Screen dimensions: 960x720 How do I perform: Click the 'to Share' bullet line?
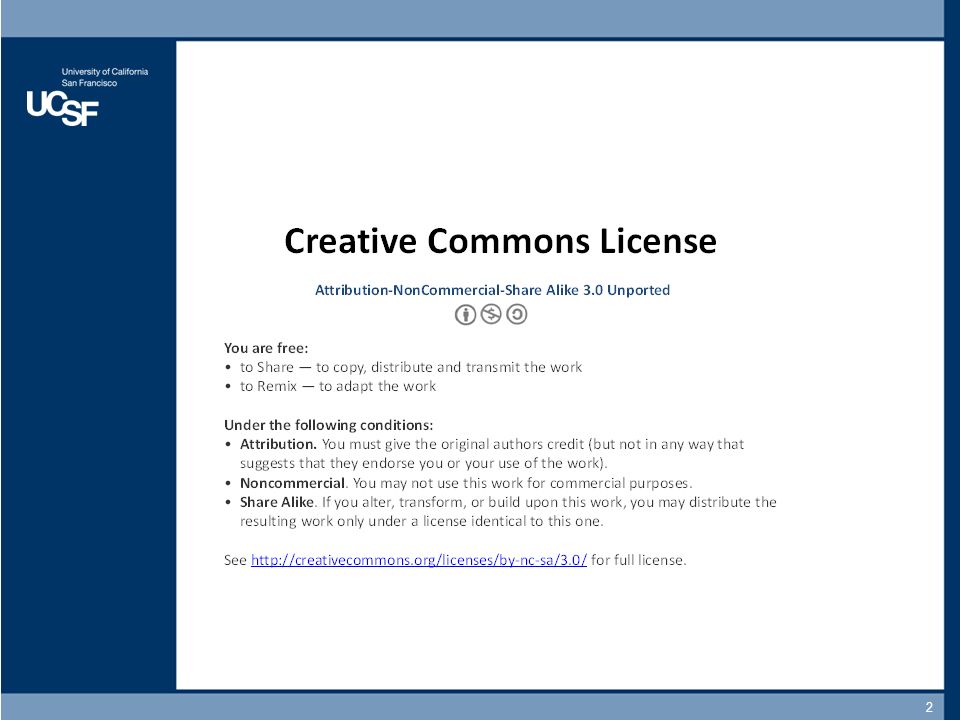click(x=411, y=367)
